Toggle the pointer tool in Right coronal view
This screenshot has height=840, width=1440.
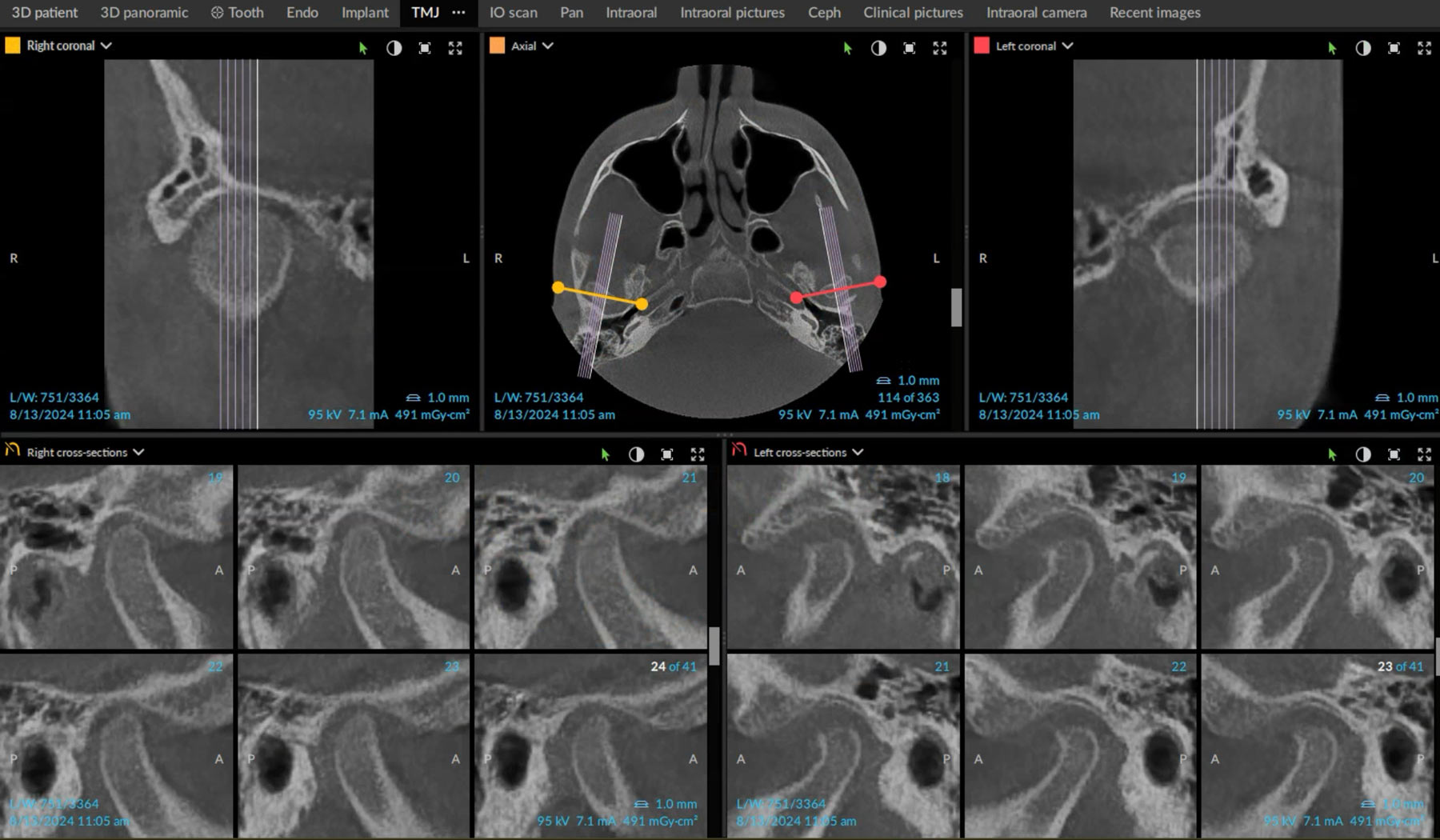point(362,48)
